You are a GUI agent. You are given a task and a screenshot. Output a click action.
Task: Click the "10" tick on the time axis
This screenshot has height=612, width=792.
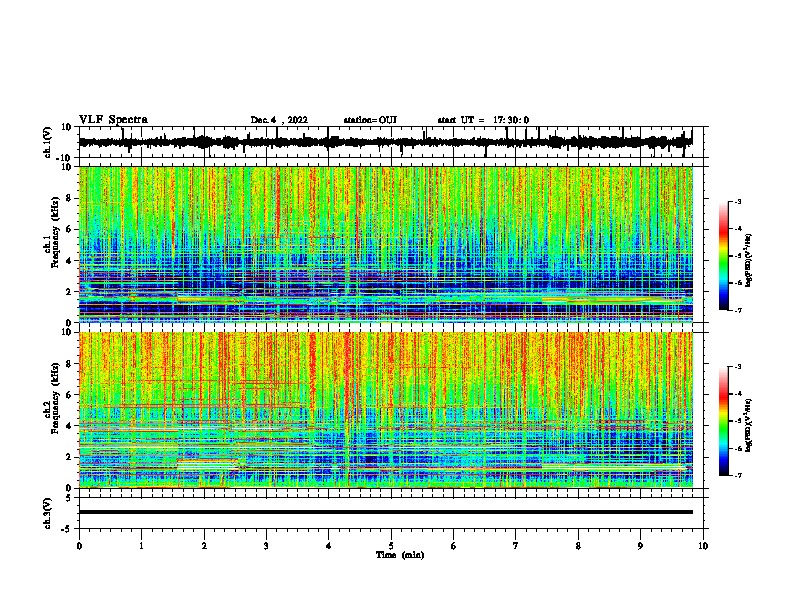703,546
